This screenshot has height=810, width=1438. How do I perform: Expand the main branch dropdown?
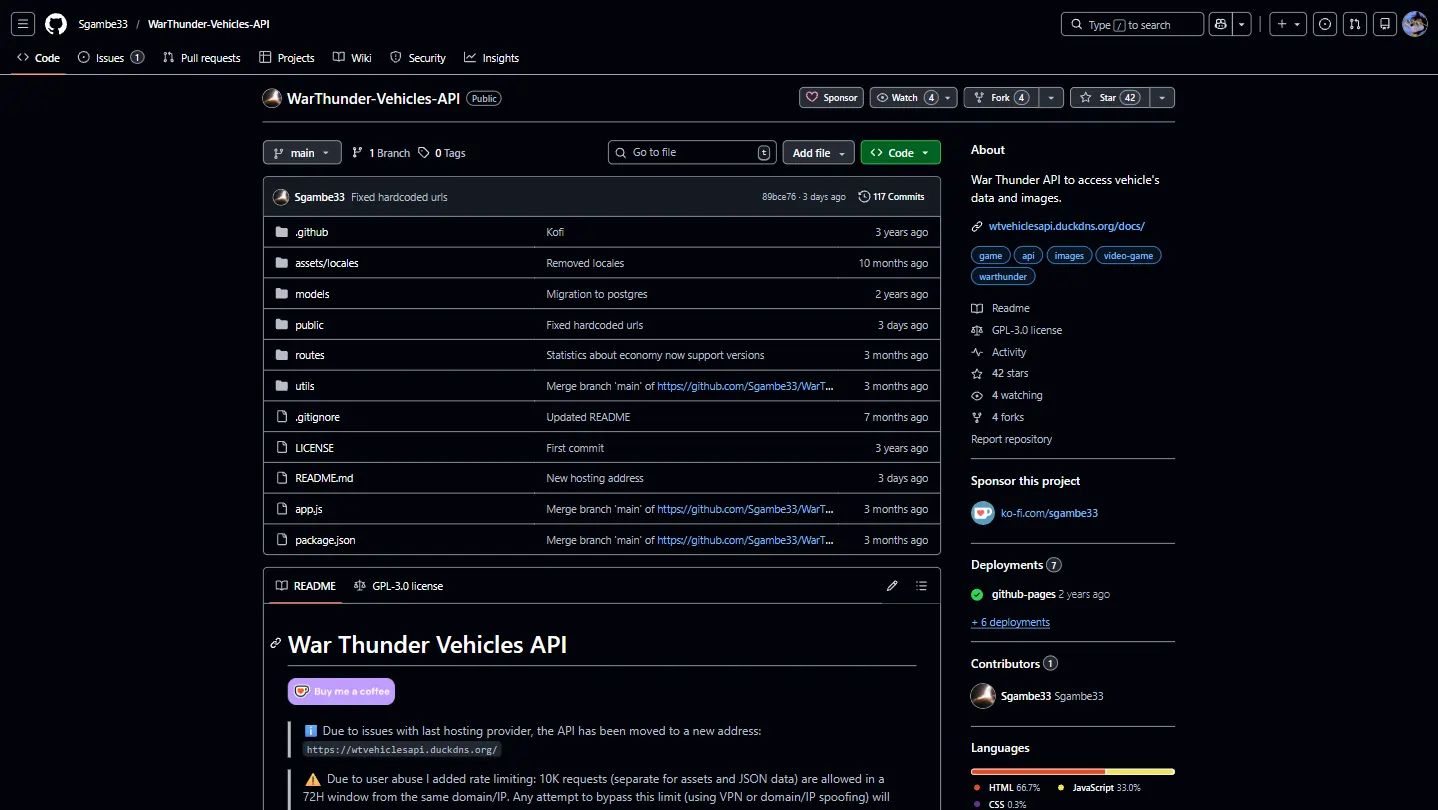click(302, 153)
